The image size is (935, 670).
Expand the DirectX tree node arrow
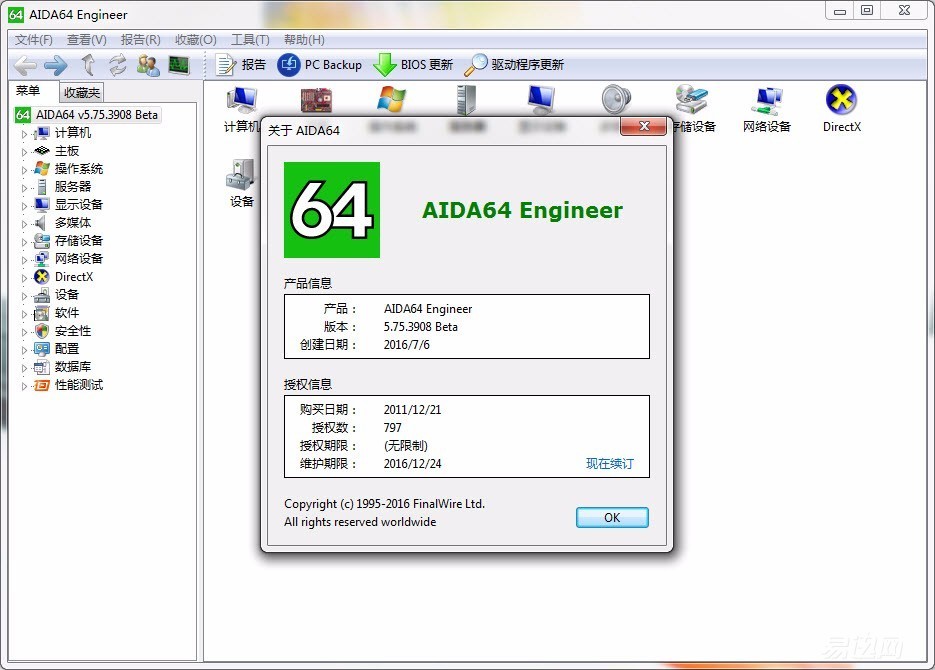point(24,278)
